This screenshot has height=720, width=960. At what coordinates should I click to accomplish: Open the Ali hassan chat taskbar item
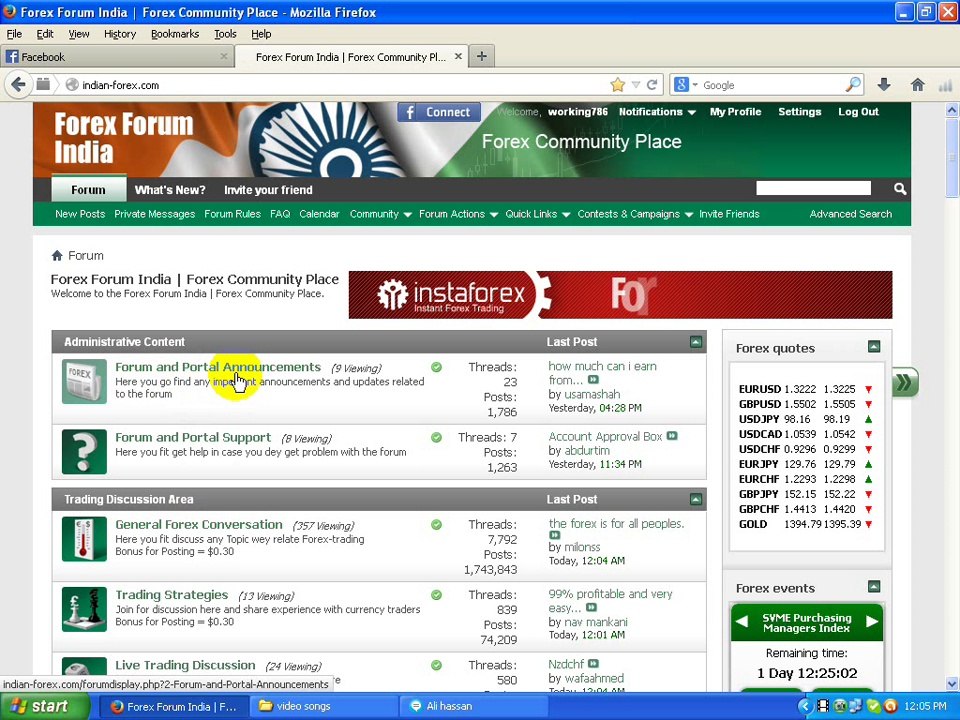[474, 706]
